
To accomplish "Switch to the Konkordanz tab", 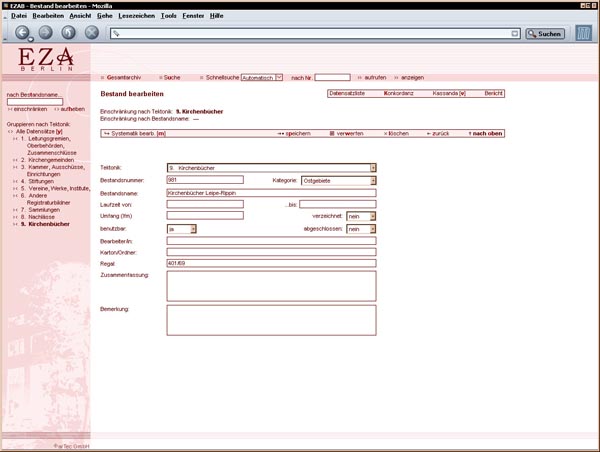I will [x=398, y=93].
